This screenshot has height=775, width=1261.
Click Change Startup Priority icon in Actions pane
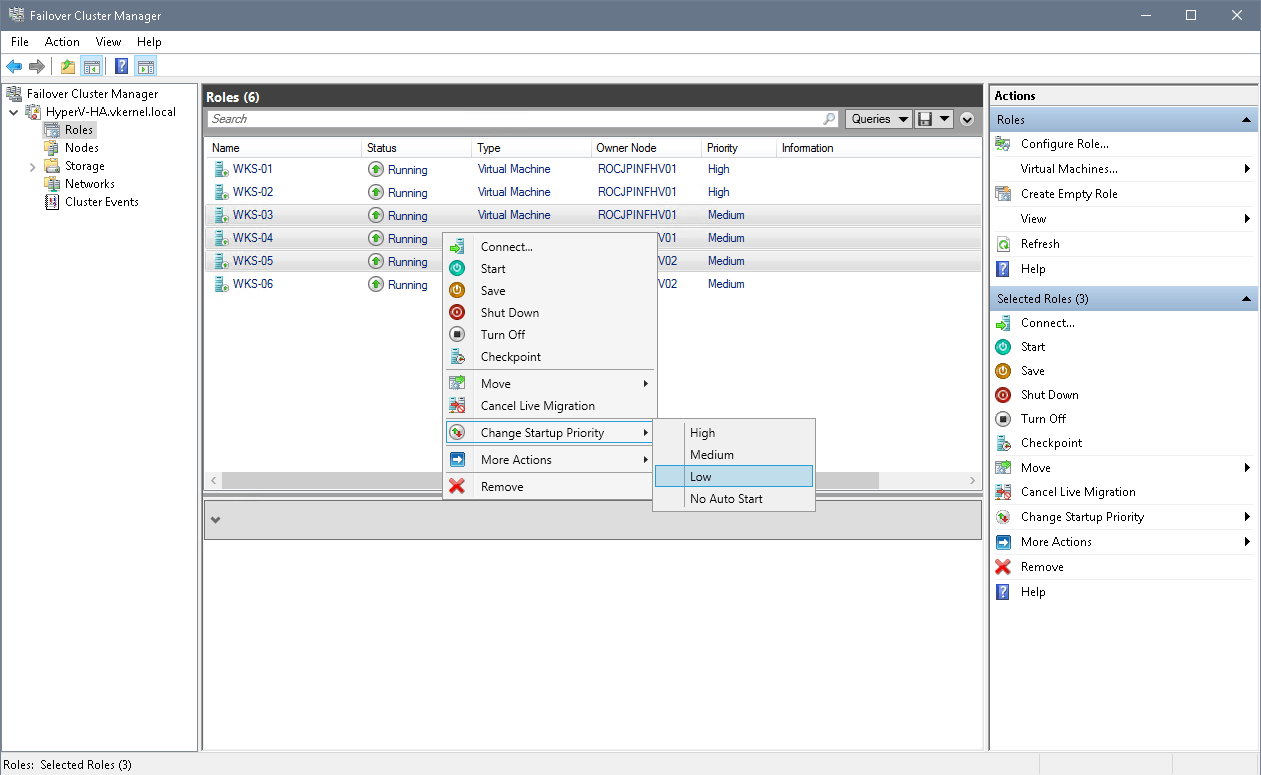tap(1003, 517)
